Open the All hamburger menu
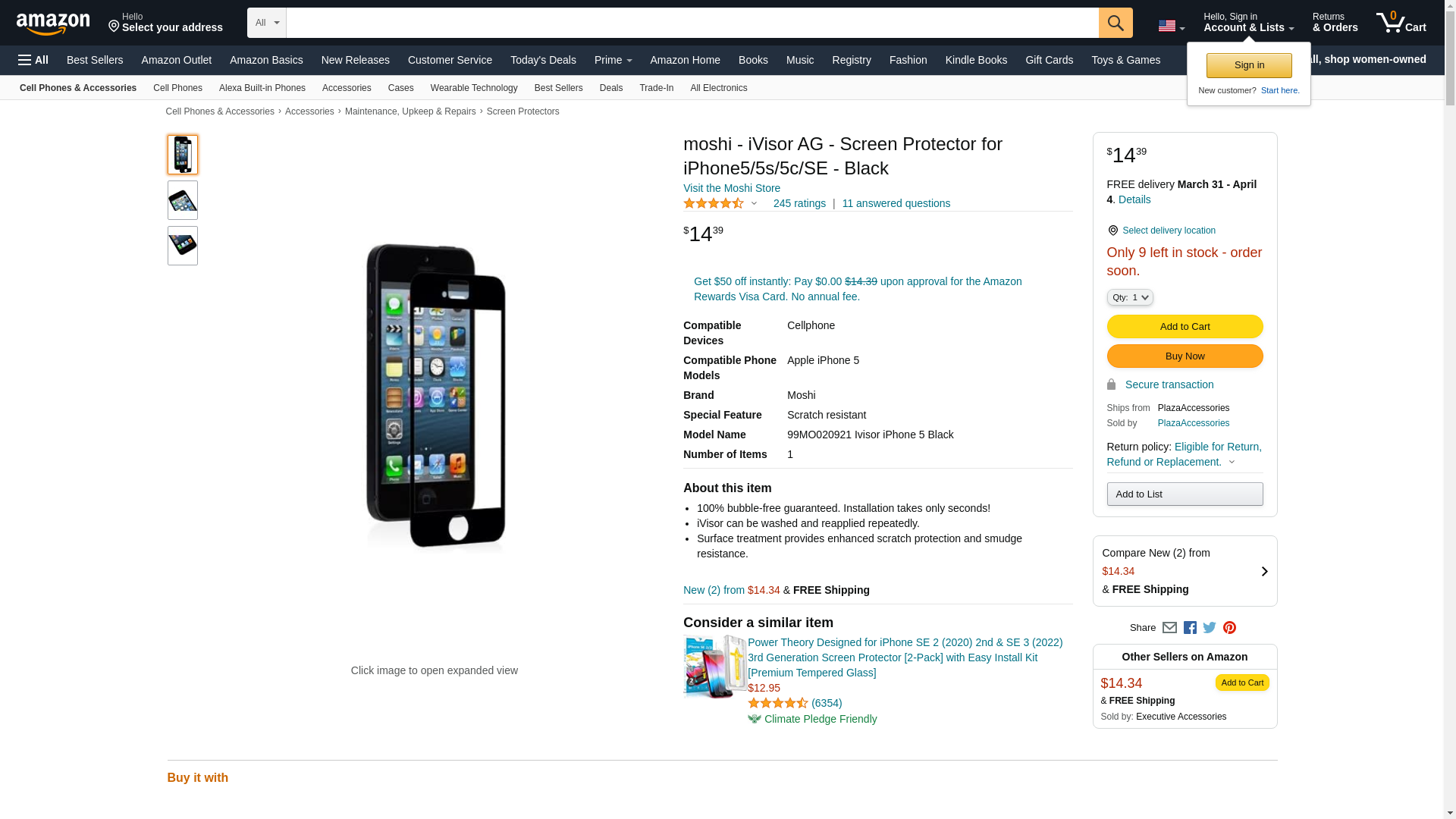Image resolution: width=1456 pixels, height=819 pixels. click(33, 60)
